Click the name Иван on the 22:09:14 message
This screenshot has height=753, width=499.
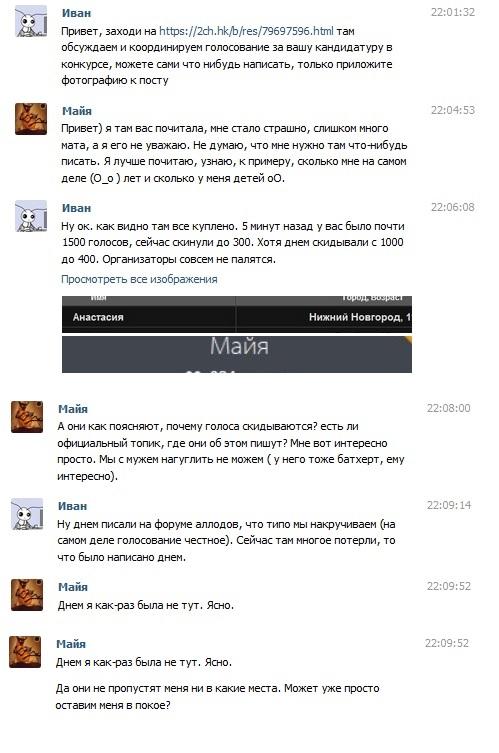coord(73,506)
